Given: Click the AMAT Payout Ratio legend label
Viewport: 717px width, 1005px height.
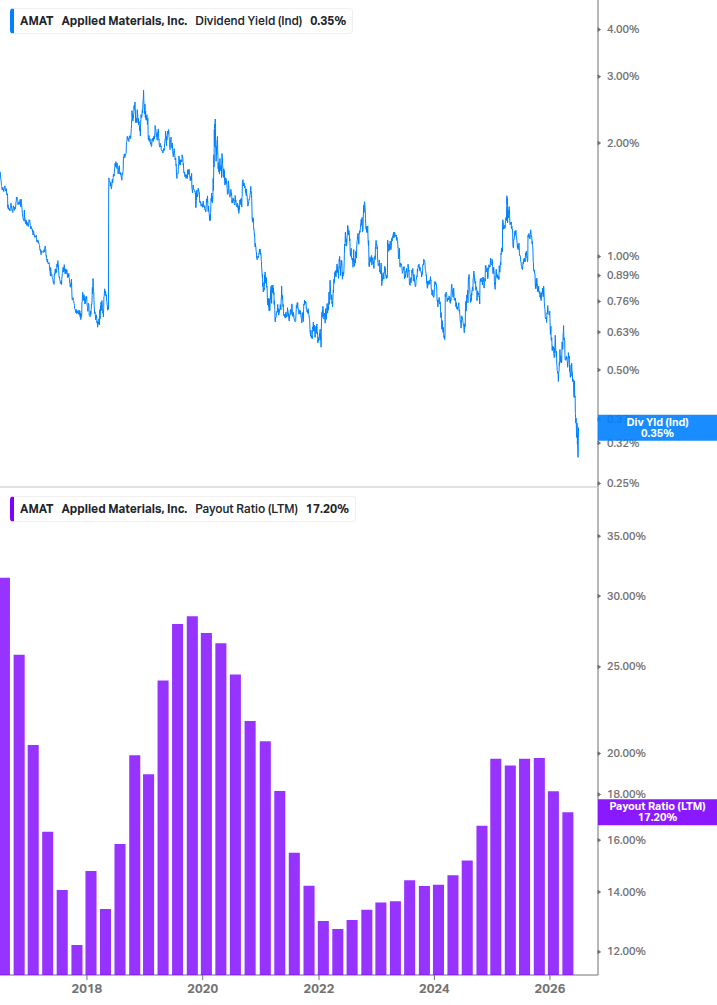Looking at the screenshot, I should [185, 509].
